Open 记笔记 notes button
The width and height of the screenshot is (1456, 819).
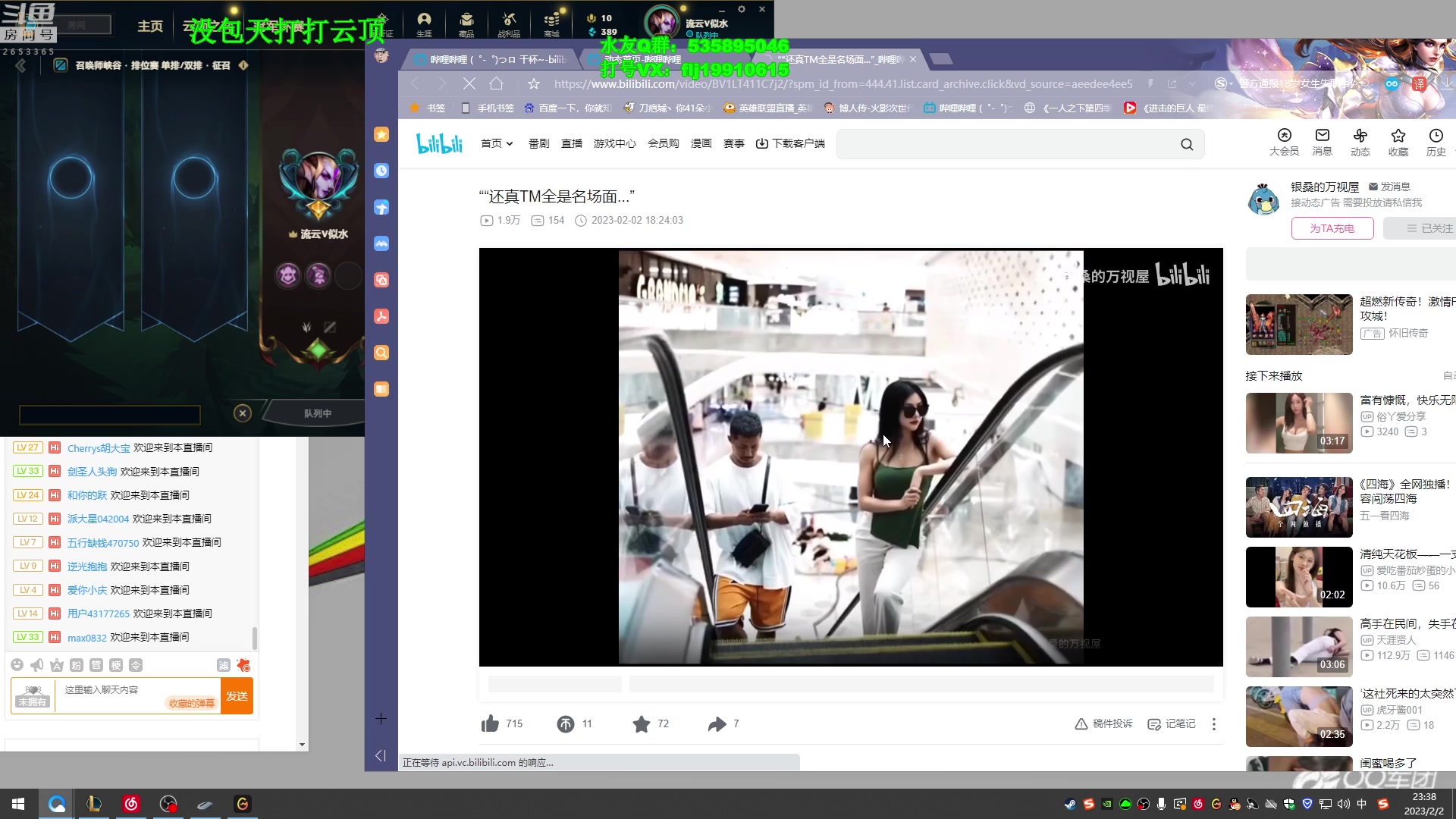click(1172, 724)
